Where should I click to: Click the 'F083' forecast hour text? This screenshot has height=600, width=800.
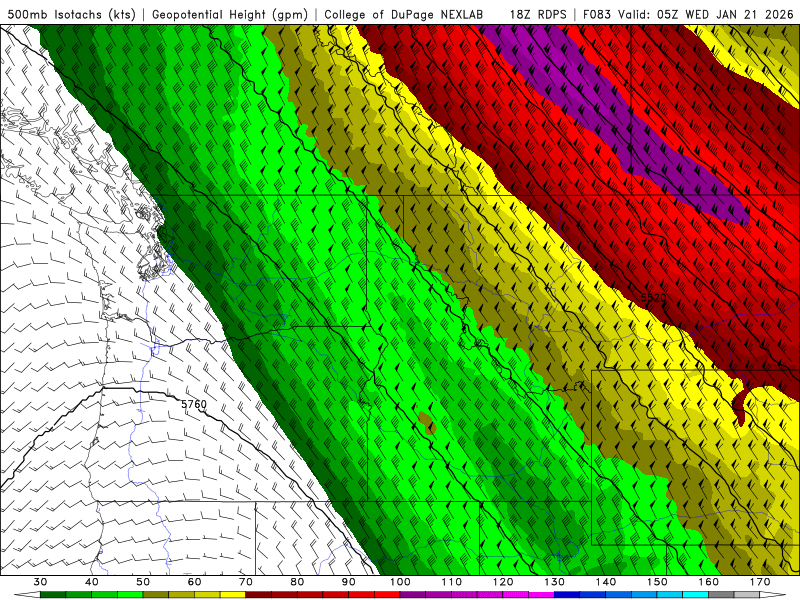pos(596,15)
